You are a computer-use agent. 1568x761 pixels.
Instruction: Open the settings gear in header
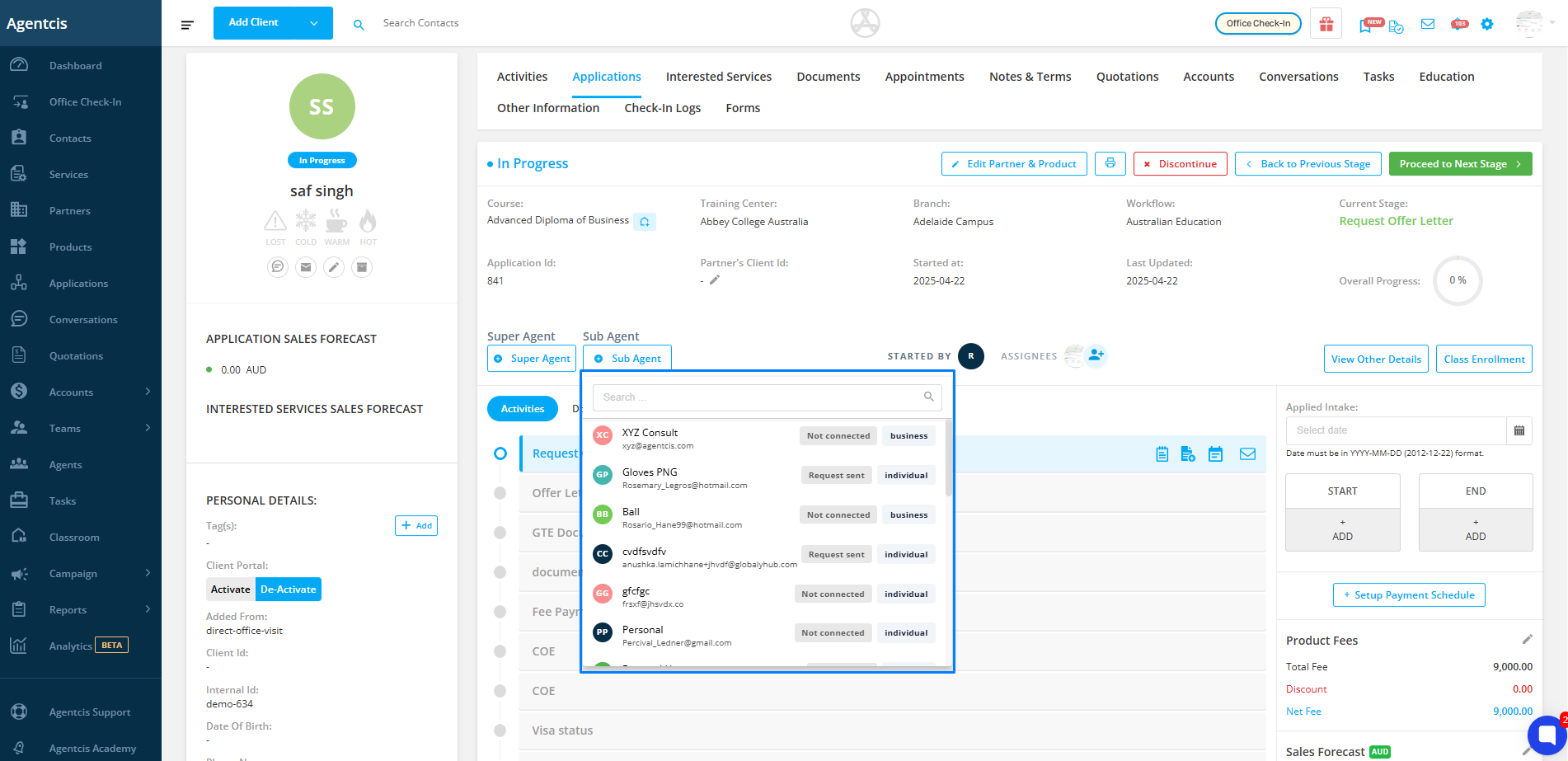tap(1487, 25)
